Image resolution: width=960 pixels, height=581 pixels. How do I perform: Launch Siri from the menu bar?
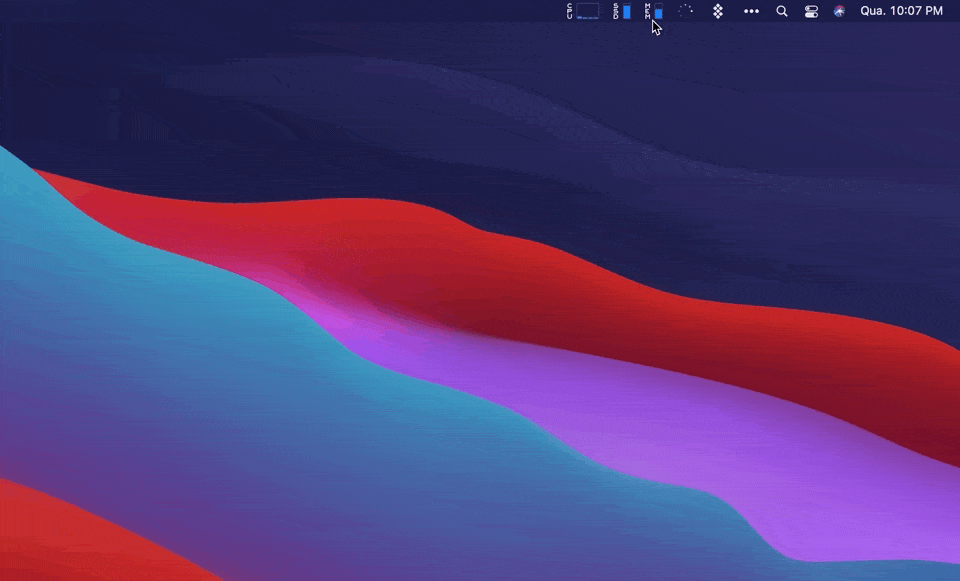pos(839,11)
